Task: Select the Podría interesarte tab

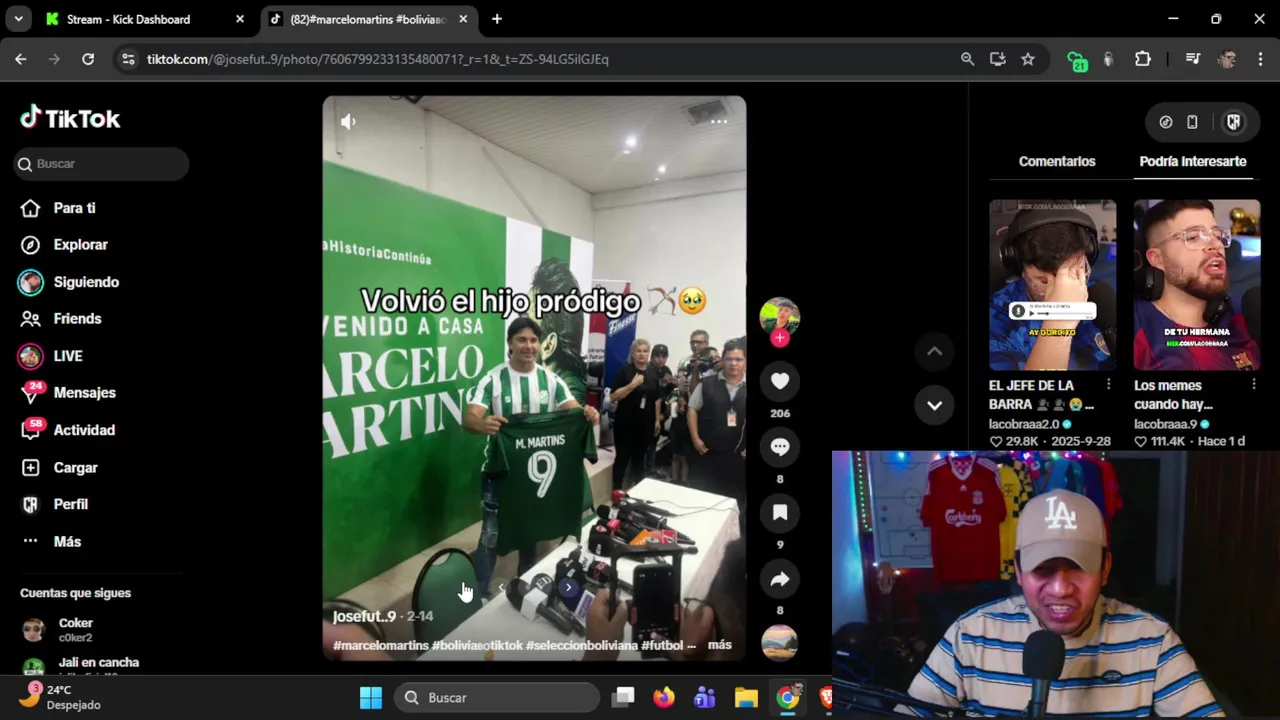Action: [x=1193, y=161]
